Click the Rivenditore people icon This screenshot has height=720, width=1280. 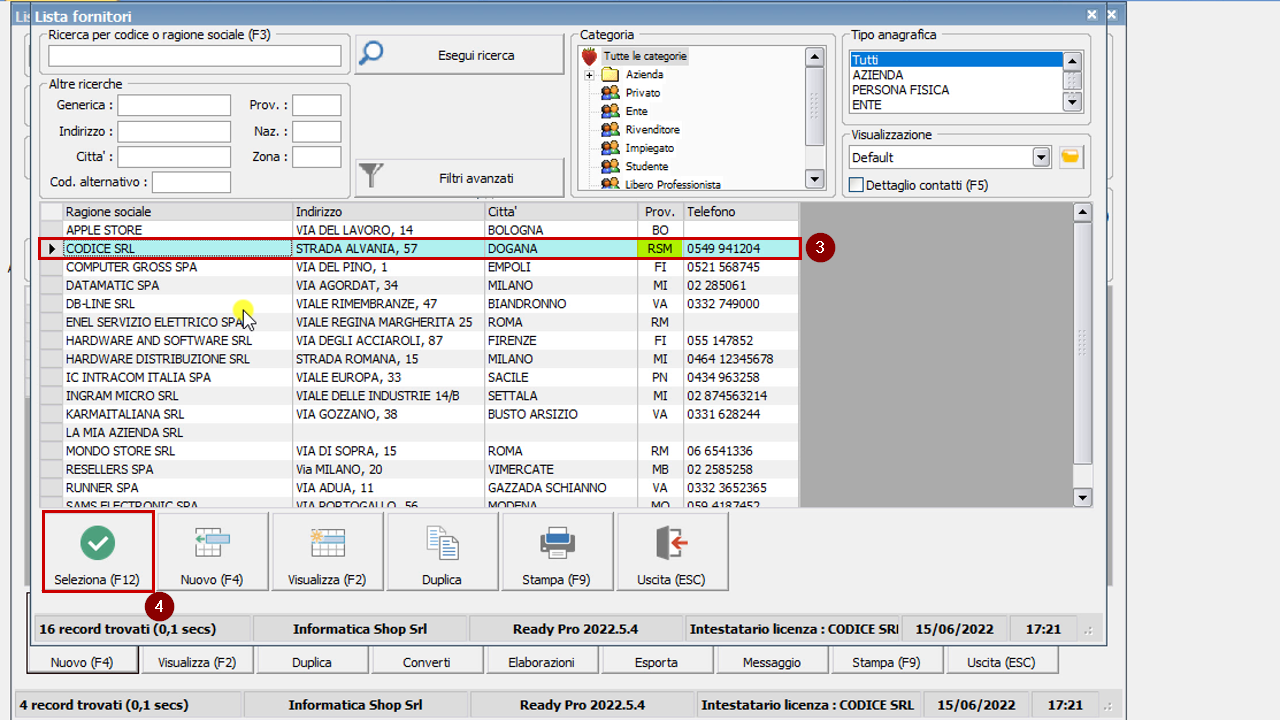[x=610, y=130]
